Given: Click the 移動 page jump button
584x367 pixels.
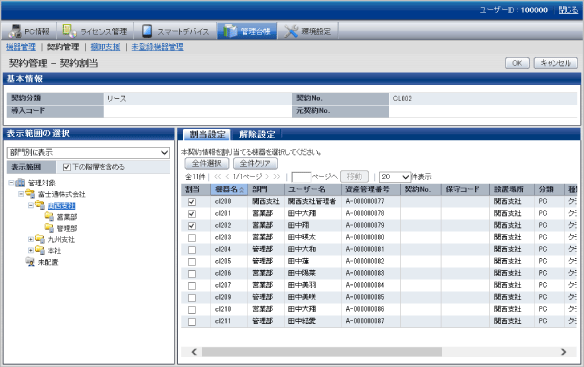Looking at the screenshot, I should click(x=354, y=177).
